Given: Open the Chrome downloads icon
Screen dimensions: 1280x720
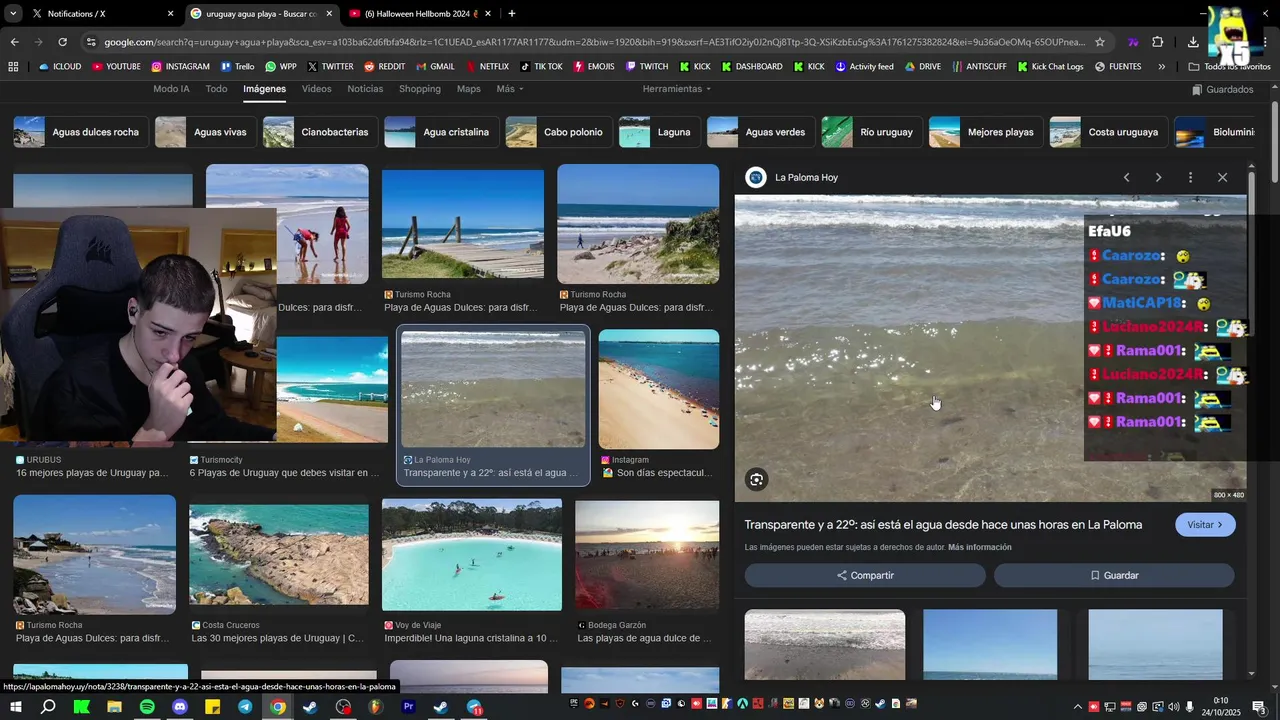Looking at the screenshot, I should coord(1193,42).
